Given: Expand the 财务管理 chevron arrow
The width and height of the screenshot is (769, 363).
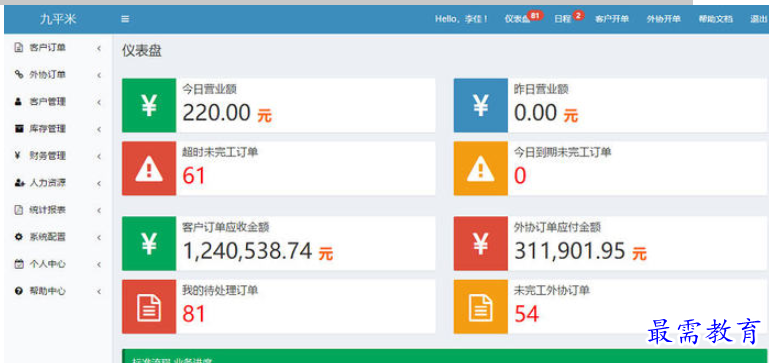Looking at the screenshot, I should 99,156.
